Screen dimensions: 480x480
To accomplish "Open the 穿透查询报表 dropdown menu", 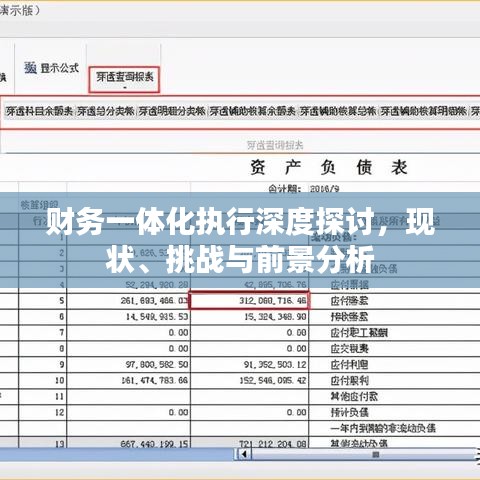I will [124, 79].
